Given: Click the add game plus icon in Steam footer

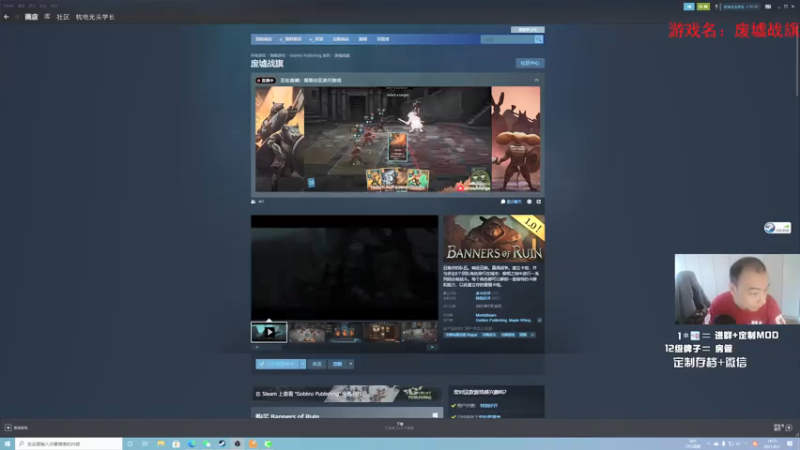Looking at the screenshot, I should pos(8,428).
